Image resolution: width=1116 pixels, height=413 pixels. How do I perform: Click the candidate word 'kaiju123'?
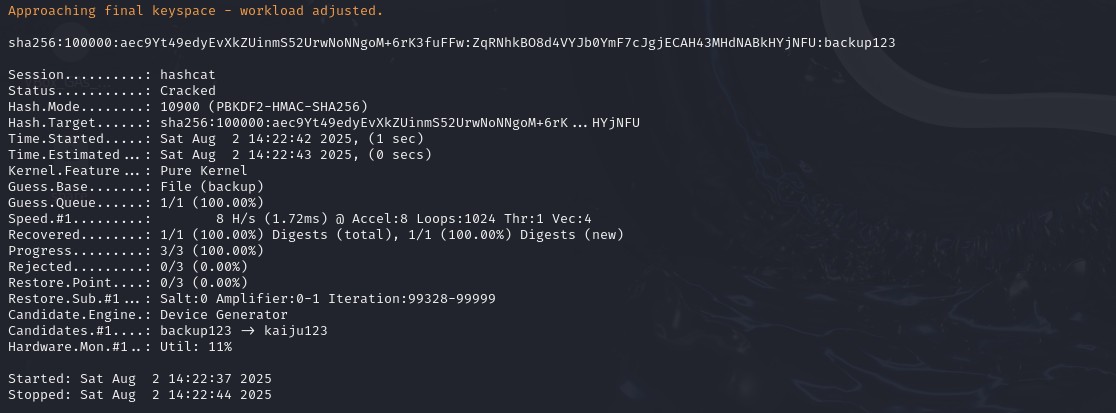(296, 331)
